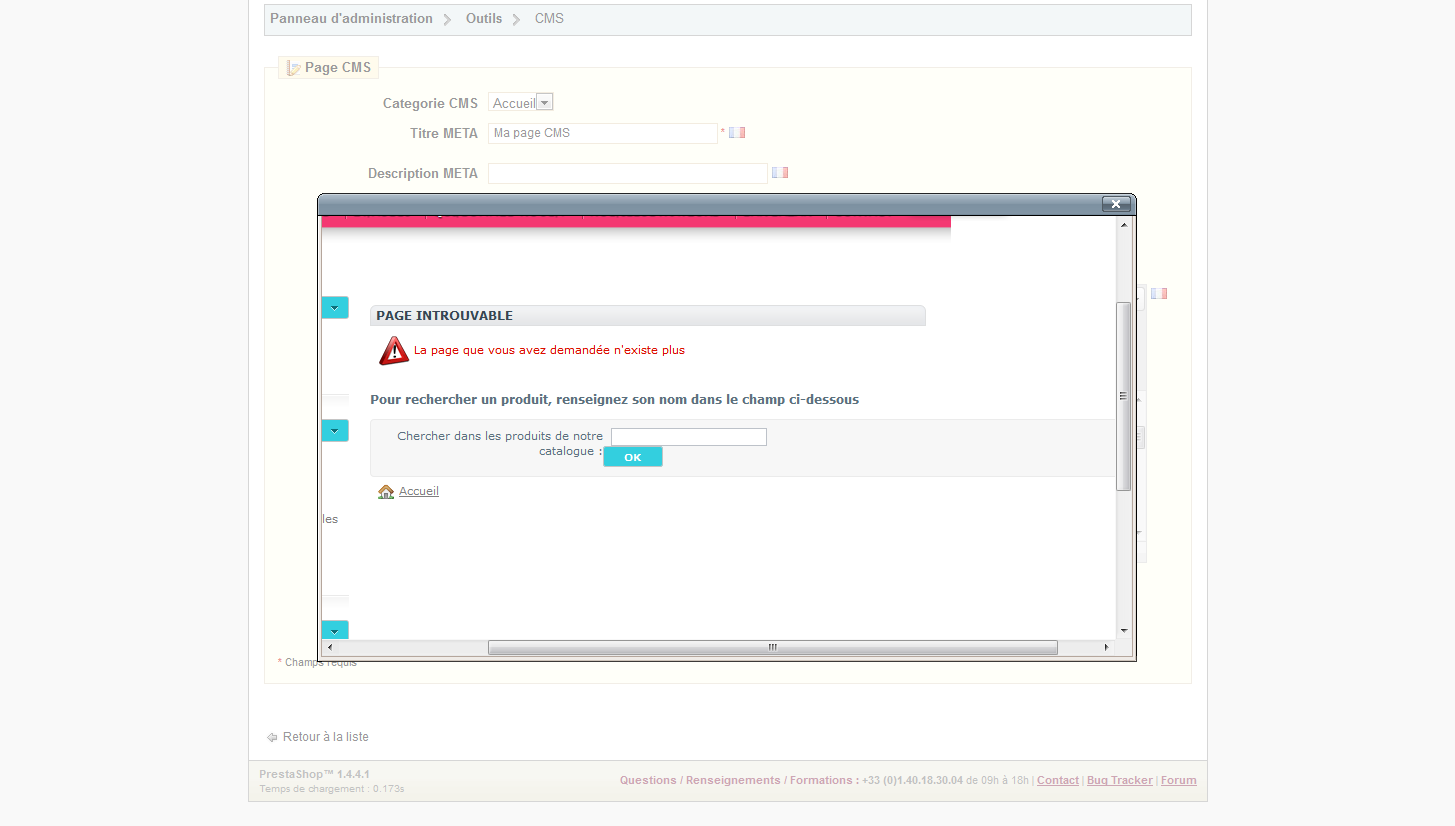This screenshot has height=826, width=1455.
Task: Click the OK search button
Action: pyautogui.click(x=633, y=457)
